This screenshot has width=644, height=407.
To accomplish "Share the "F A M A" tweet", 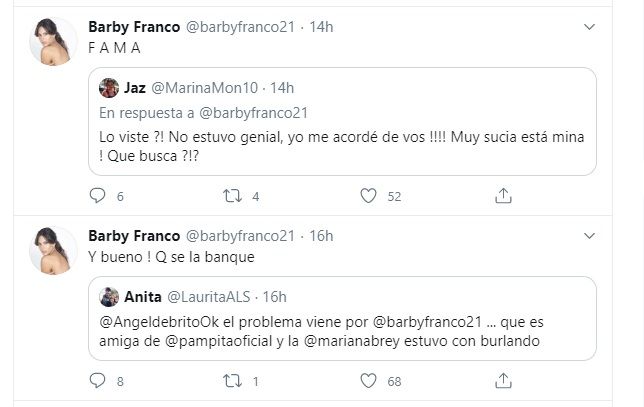I will click(503, 196).
